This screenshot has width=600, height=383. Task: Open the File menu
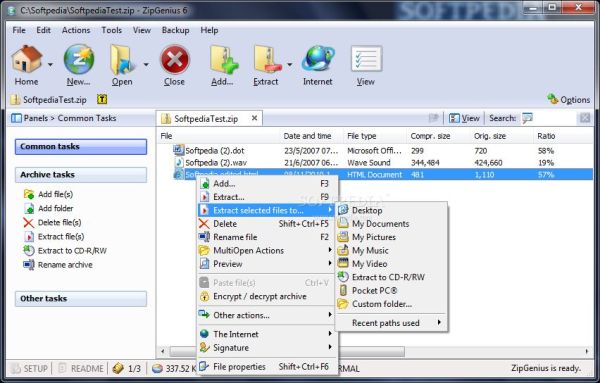coord(19,30)
